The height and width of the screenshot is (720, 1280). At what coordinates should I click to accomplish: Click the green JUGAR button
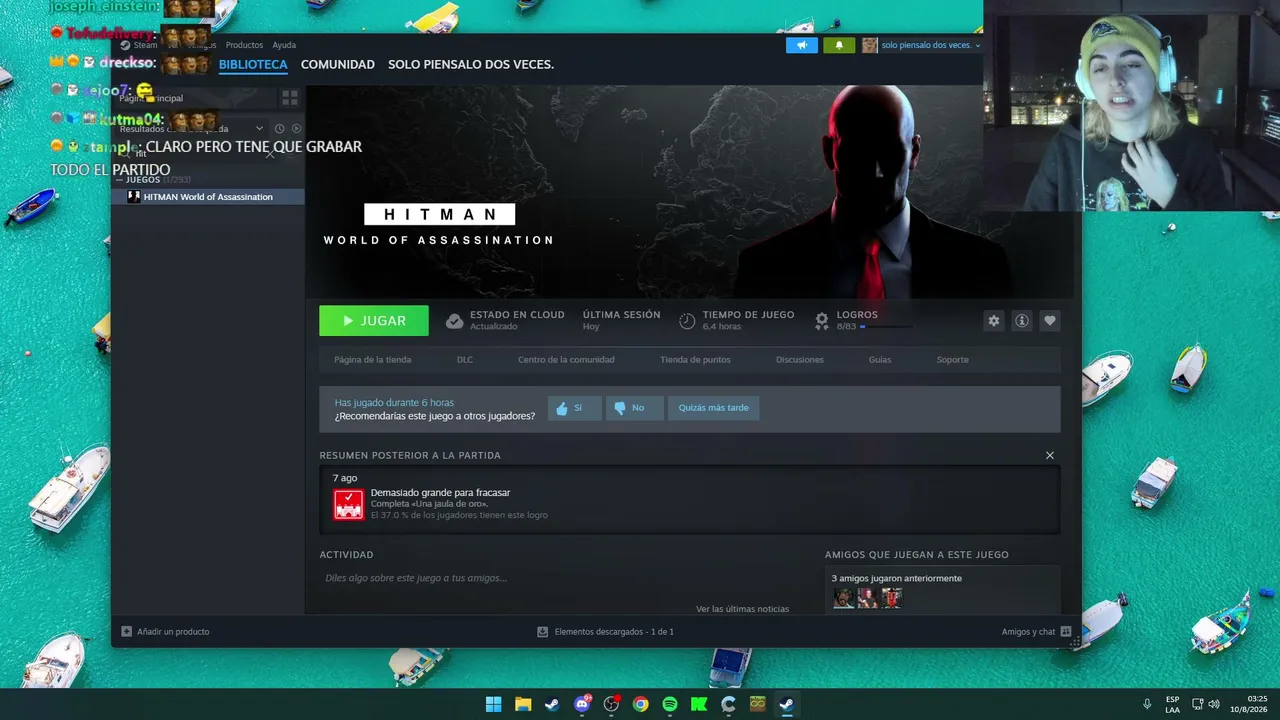374,321
